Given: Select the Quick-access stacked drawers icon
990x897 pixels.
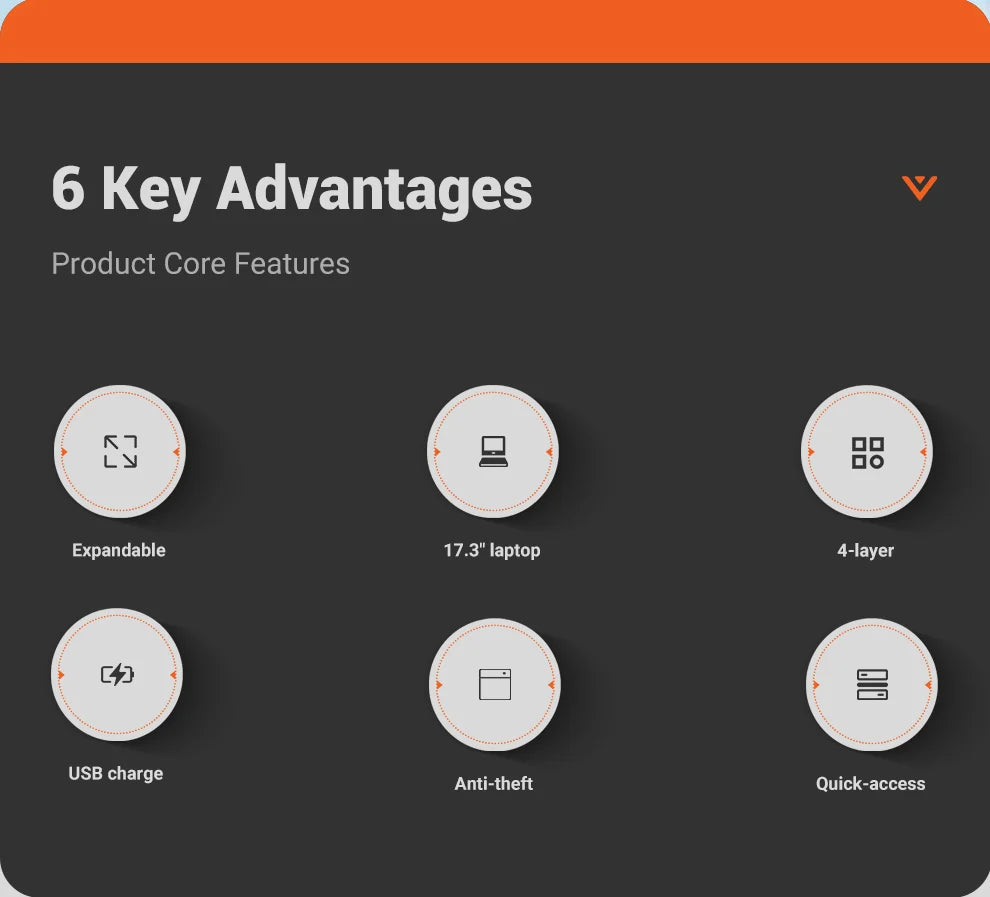Looking at the screenshot, I should pyautogui.click(x=872, y=685).
